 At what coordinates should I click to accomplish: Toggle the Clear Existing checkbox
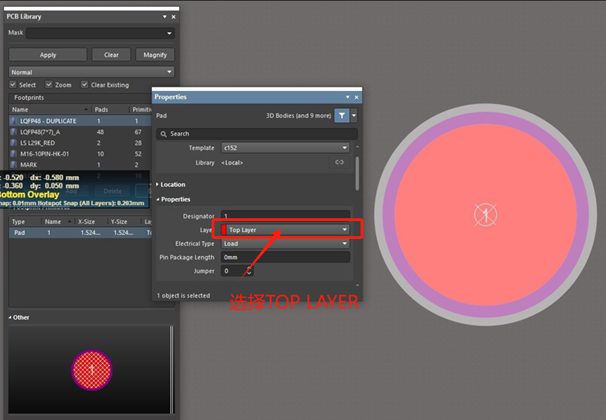coord(85,85)
